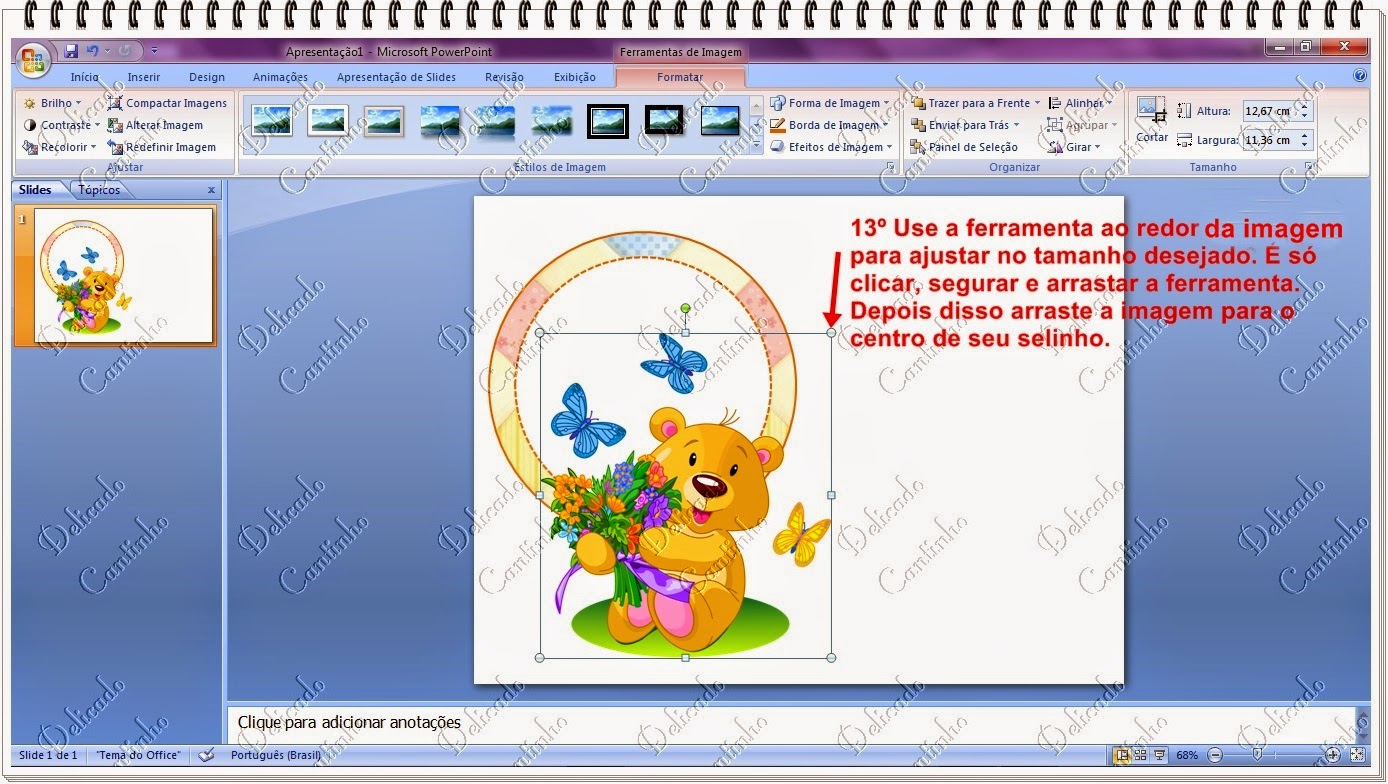Switch to the Exibição tab
This screenshot has height=784, width=1388.
pyautogui.click(x=575, y=77)
